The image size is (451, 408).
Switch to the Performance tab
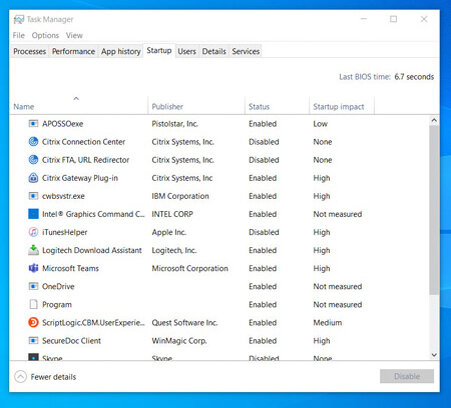point(73,51)
